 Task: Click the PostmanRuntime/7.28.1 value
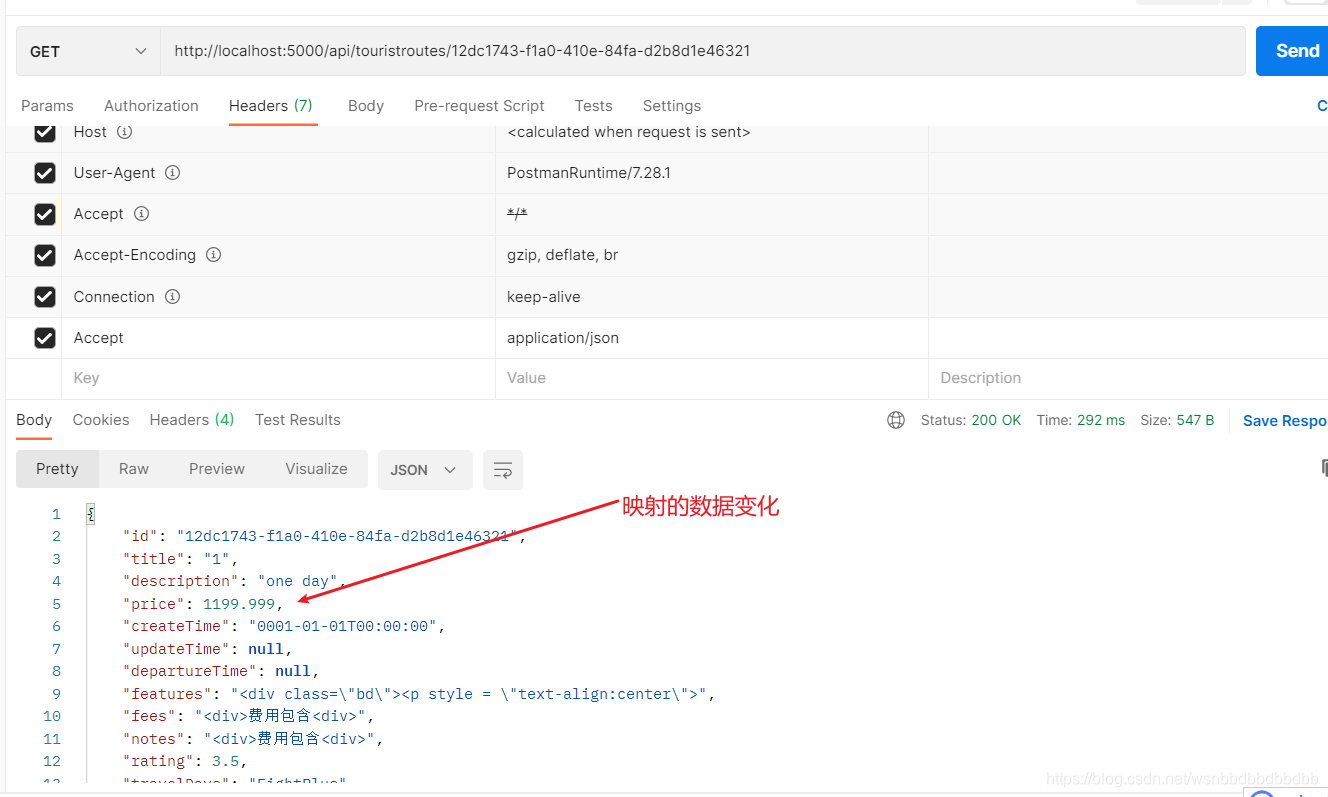tap(589, 173)
